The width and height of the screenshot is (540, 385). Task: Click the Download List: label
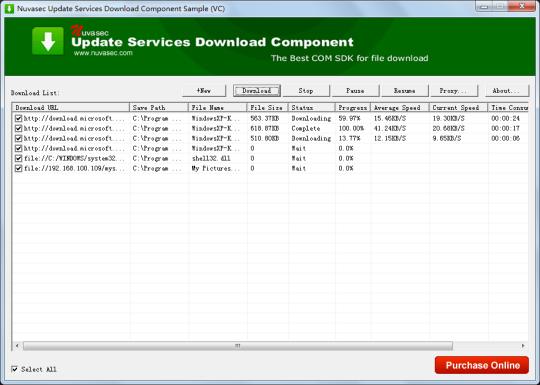35,93
